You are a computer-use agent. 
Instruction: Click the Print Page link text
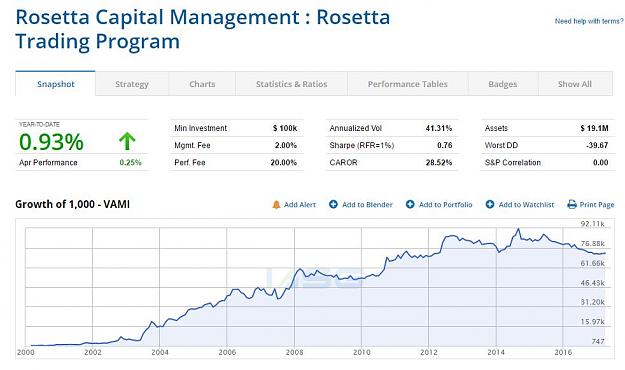click(x=597, y=205)
